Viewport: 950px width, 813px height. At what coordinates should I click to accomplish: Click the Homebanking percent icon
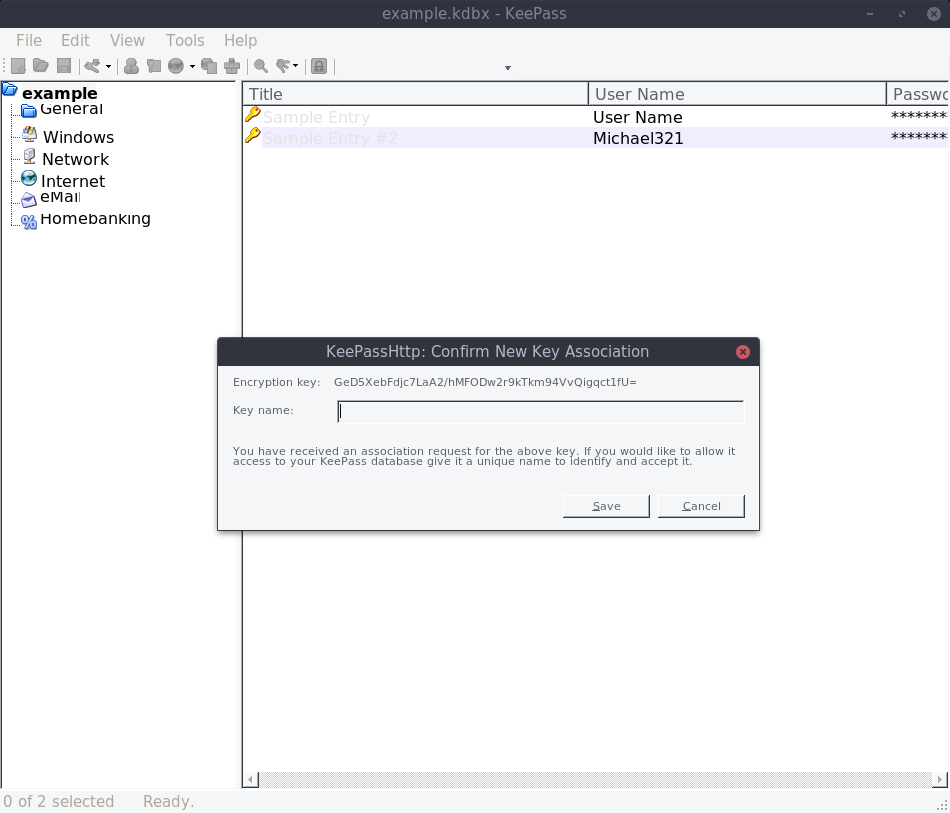pos(28,222)
